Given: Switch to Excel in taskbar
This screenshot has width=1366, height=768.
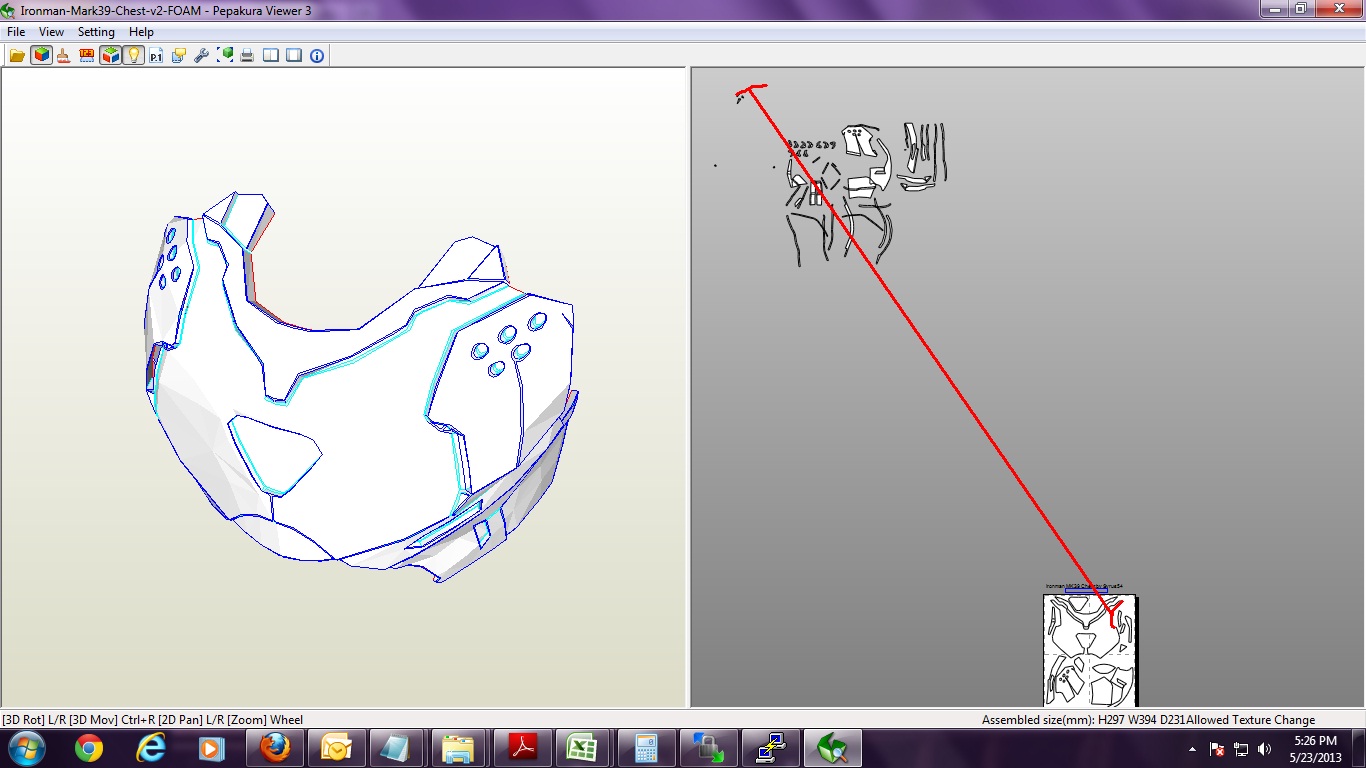Looking at the screenshot, I should (x=583, y=748).
